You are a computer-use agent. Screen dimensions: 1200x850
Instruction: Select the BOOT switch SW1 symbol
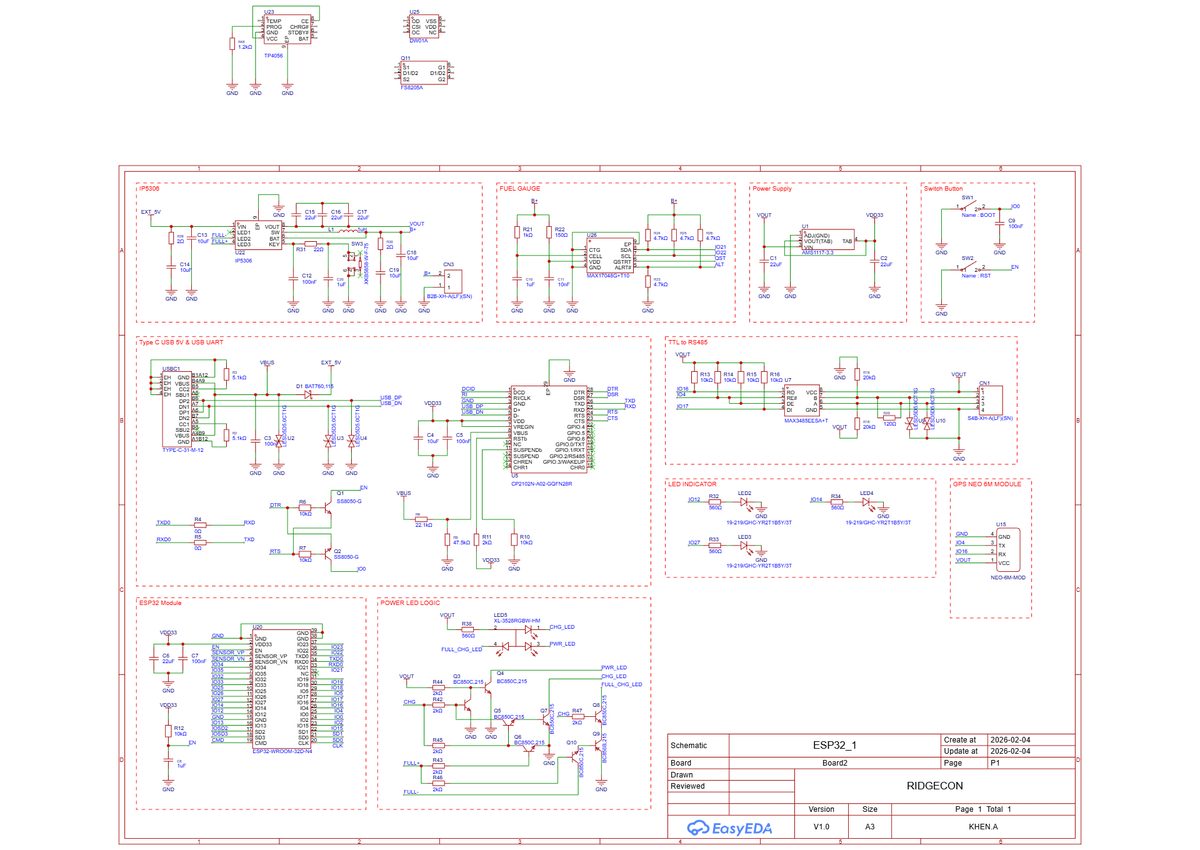(969, 208)
